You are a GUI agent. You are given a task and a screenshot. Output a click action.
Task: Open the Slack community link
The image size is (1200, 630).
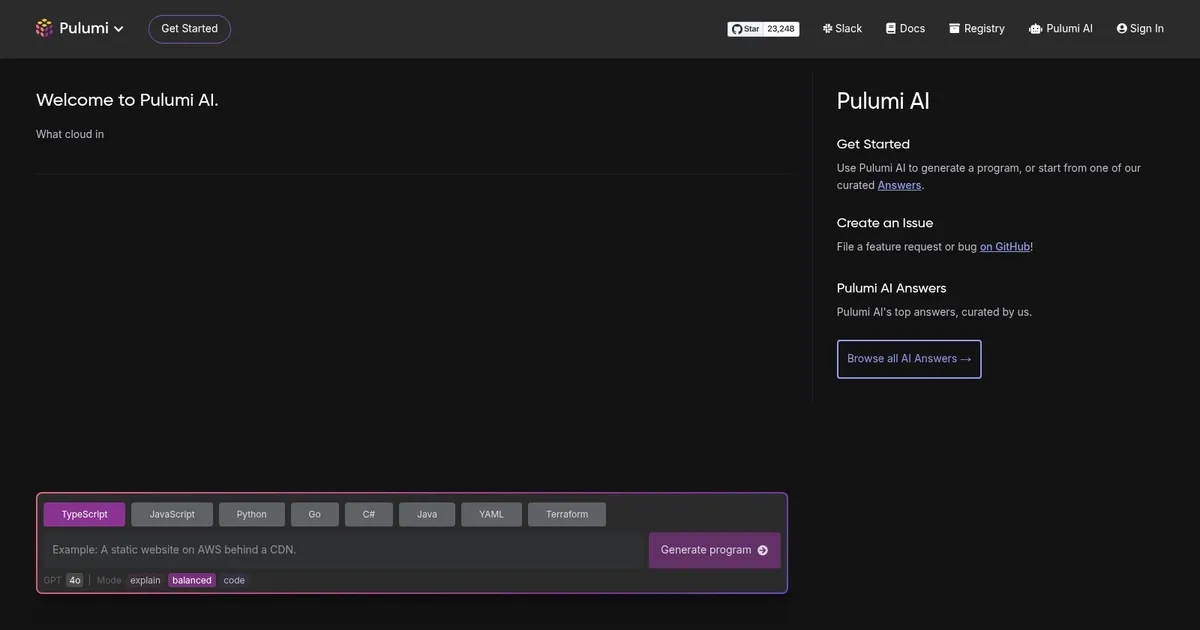tap(842, 29)
